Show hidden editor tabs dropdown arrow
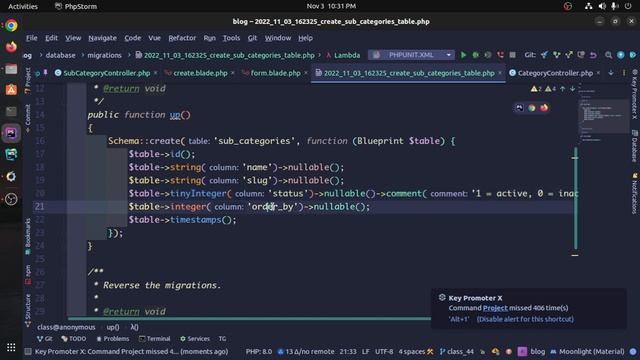 click(x=611, y=73)
